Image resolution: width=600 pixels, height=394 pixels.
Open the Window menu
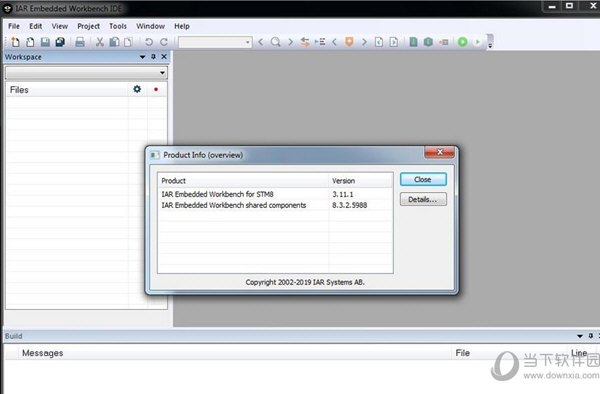pyautogui.click(x=150, y=26)
